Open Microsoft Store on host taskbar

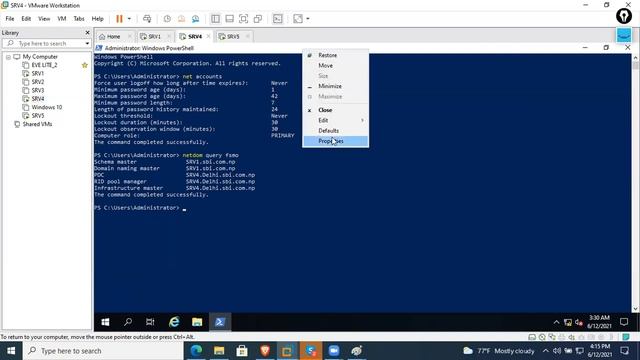tap(242, 351)
